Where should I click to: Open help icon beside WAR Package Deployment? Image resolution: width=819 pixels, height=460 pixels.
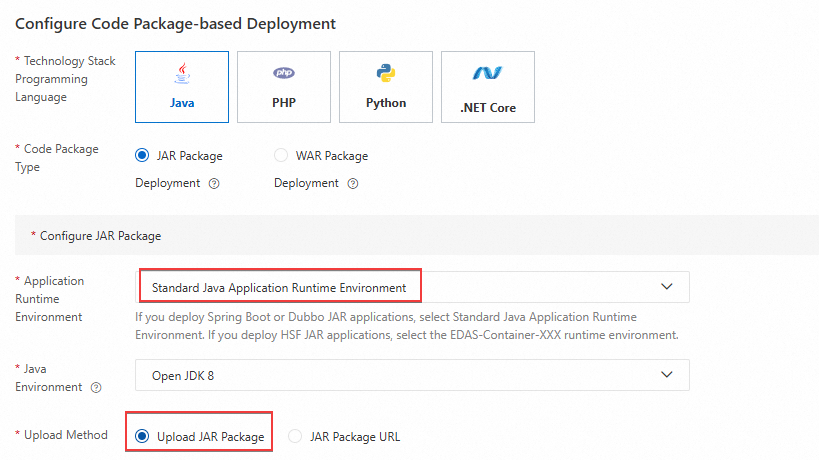(x=353, y=184)
